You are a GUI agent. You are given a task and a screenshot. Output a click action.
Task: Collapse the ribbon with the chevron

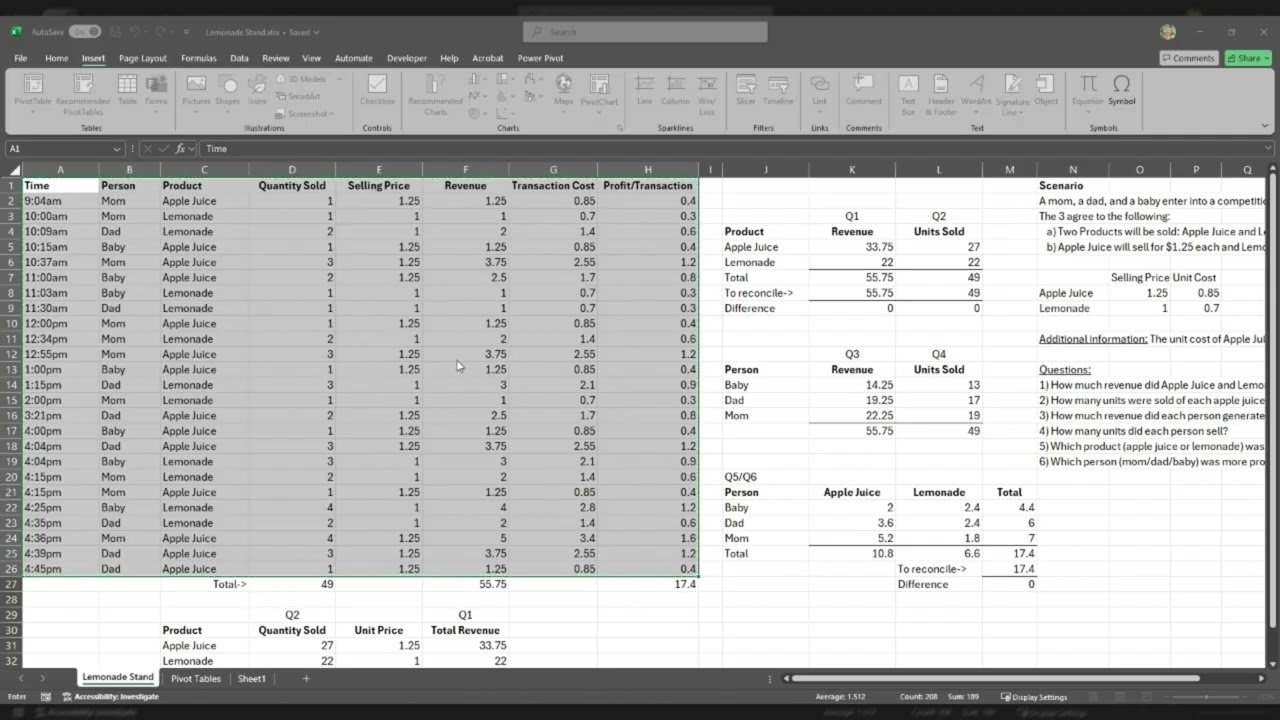pyautogui.click(x=1266, y=128)
